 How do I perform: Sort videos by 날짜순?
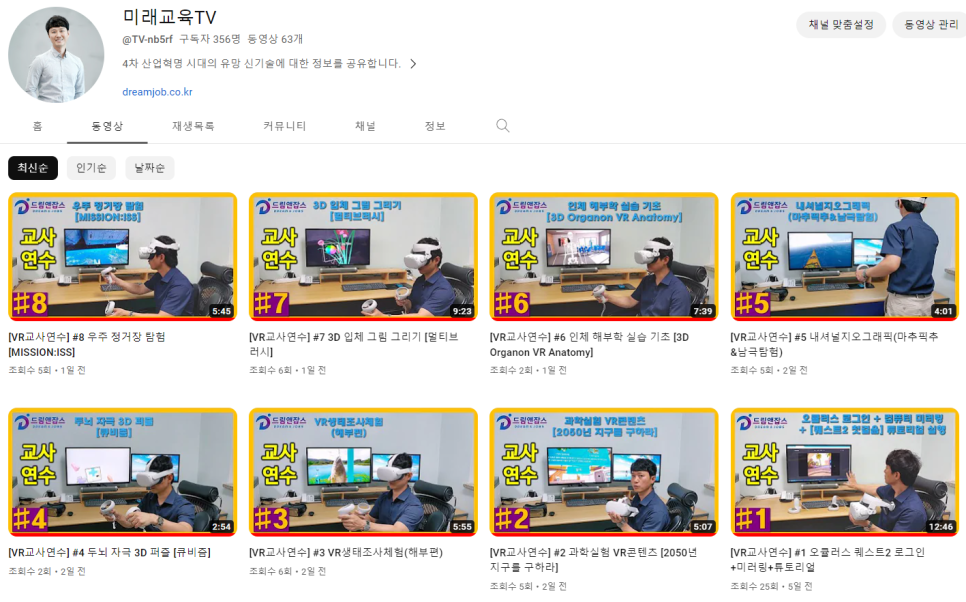coord(150,168)
